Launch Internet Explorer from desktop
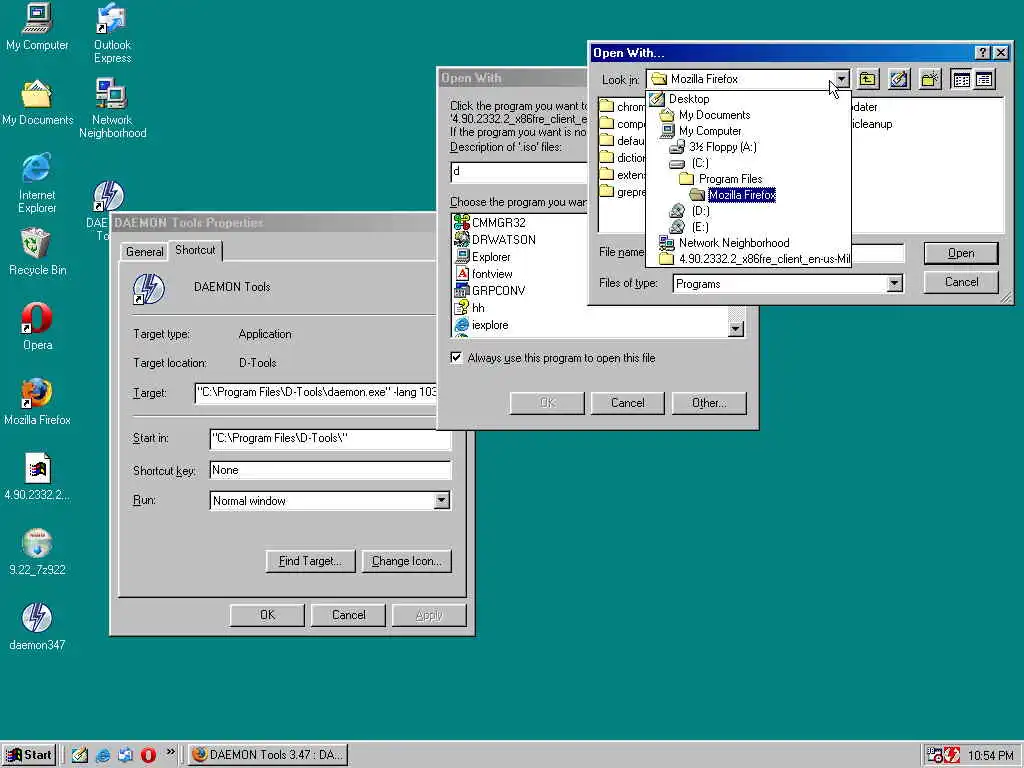 (x=37, y=184)
